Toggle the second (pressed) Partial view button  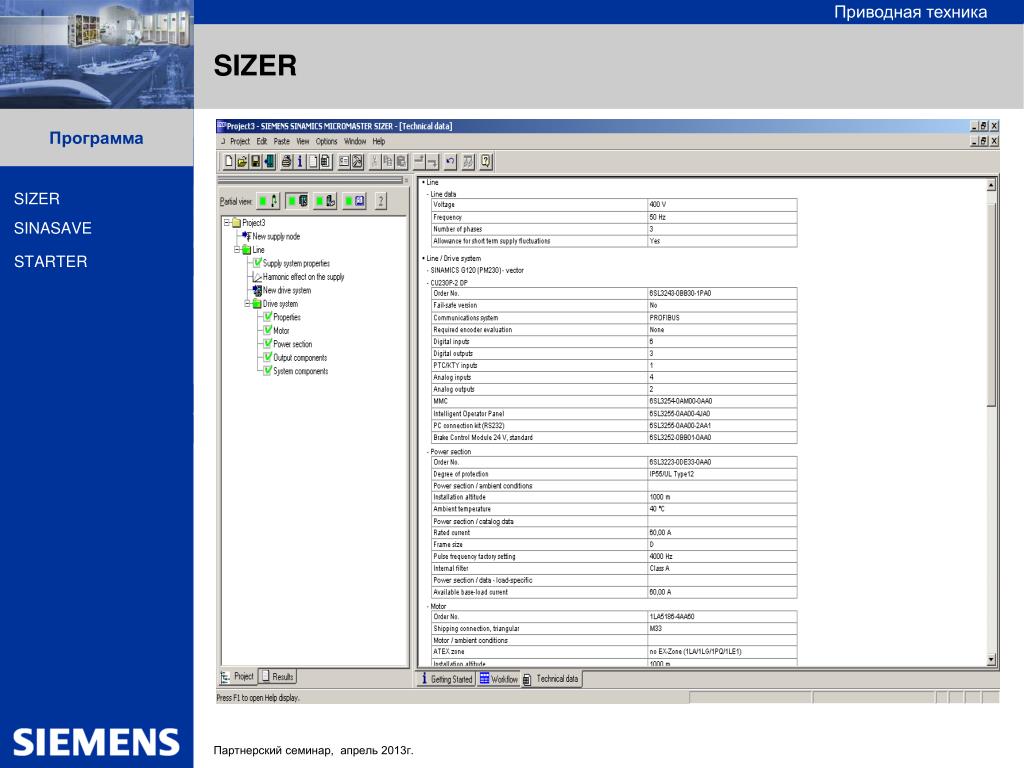click(298, 201)
